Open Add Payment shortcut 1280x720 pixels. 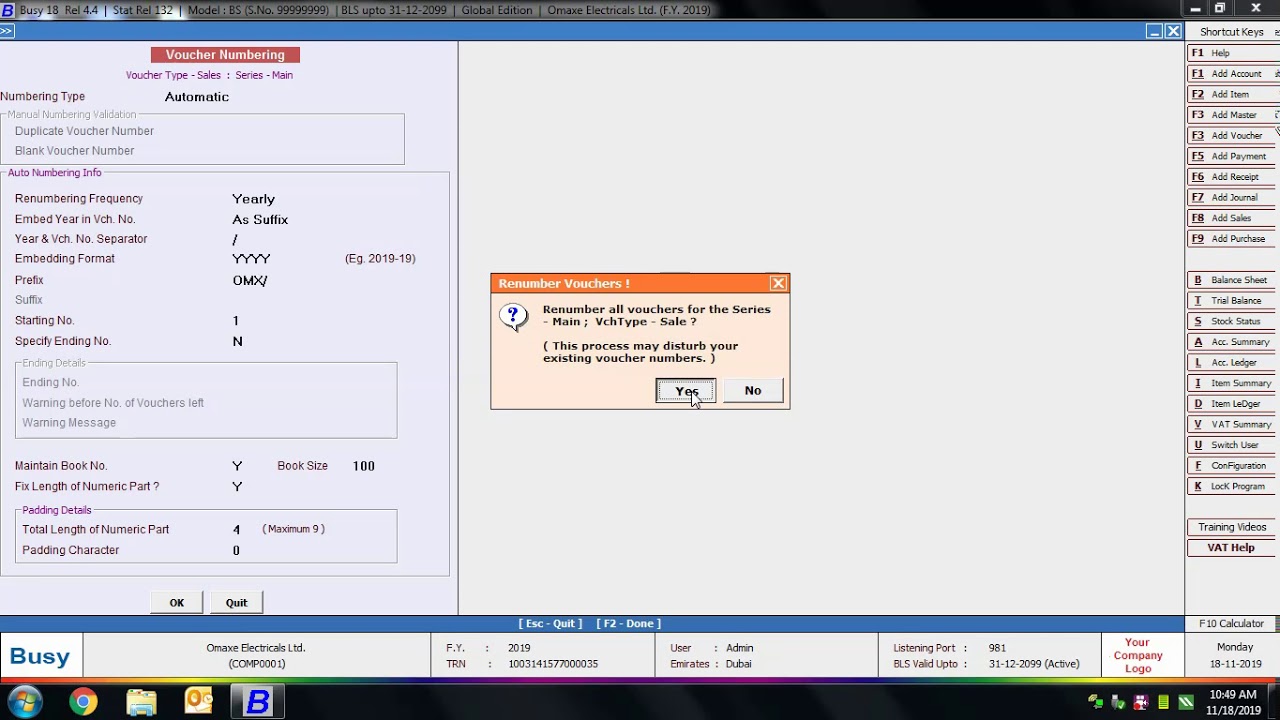(x=1232, y=156)
